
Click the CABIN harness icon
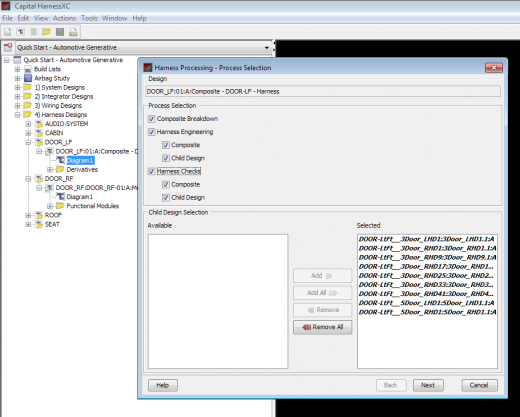[x=39, y=133]
